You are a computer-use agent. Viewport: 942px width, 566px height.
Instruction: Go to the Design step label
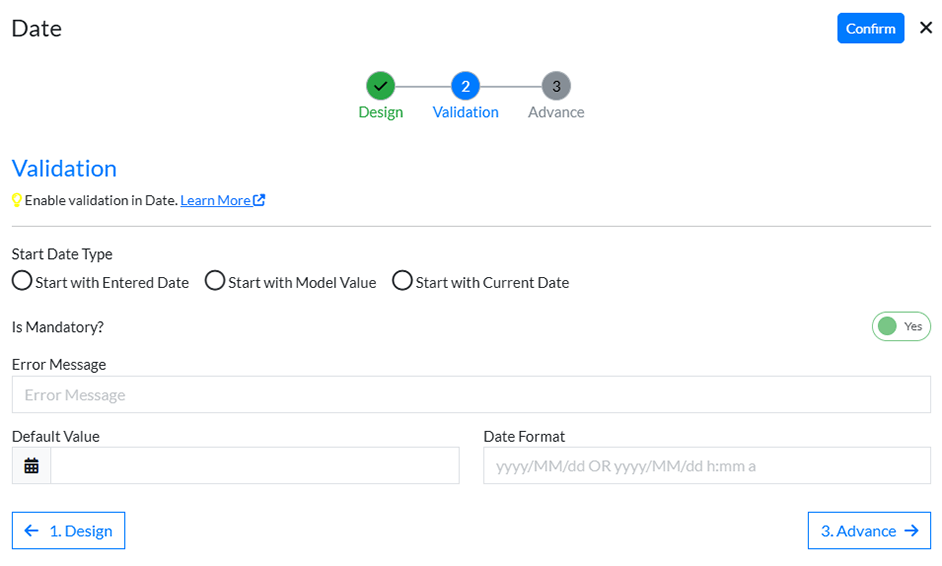click(x=380, y=112)
